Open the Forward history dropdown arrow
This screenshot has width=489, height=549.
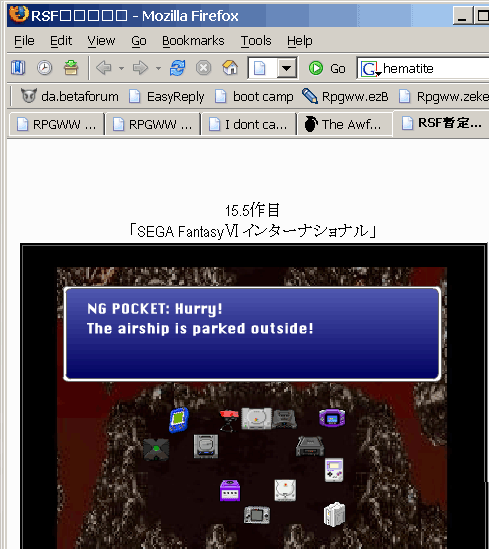tap(158, 68)
